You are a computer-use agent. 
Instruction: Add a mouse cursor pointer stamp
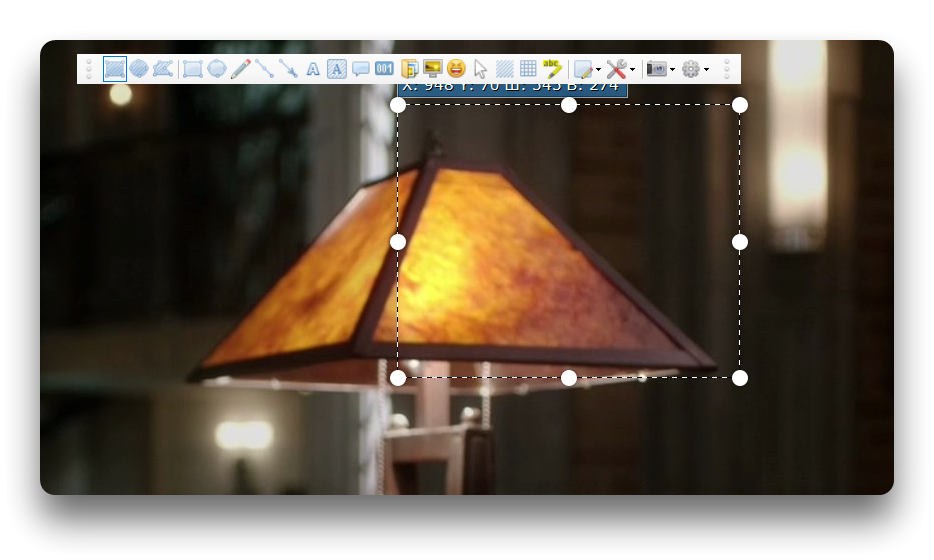(480, 70)
